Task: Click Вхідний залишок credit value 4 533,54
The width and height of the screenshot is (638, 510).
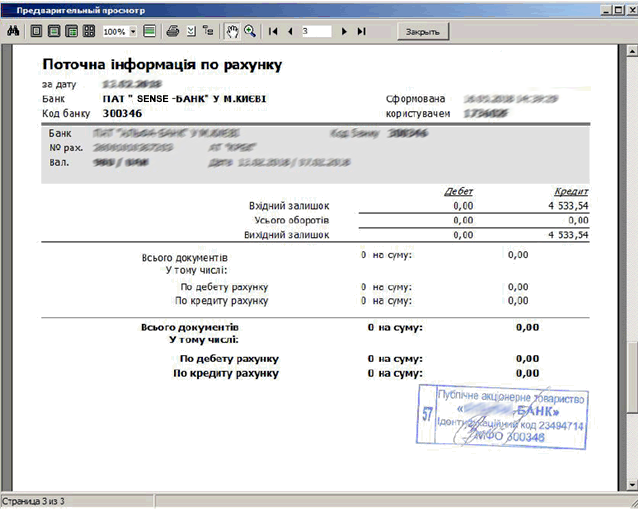Action: coord(568,206)
